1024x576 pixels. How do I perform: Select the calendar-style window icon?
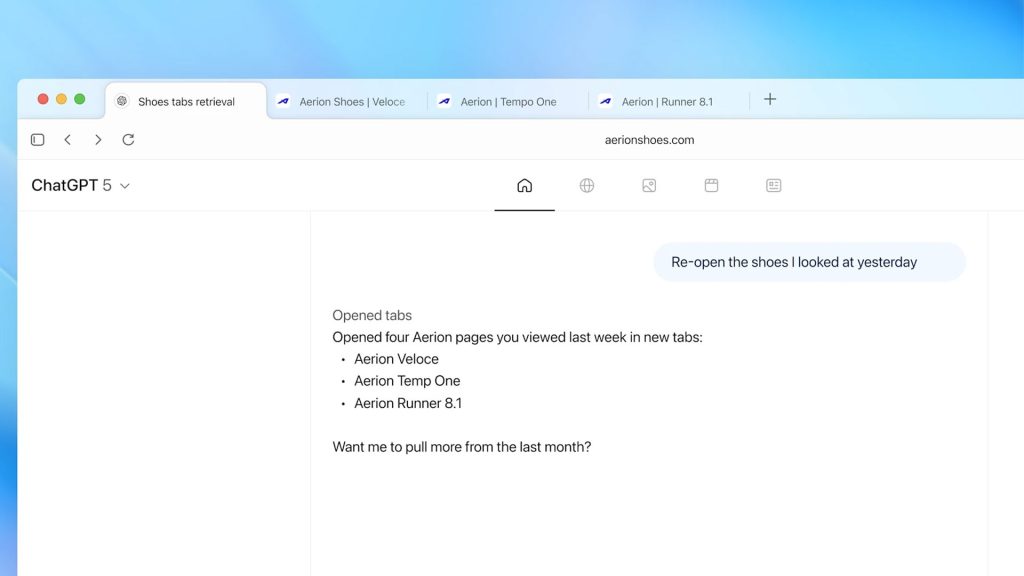(711, 186)
